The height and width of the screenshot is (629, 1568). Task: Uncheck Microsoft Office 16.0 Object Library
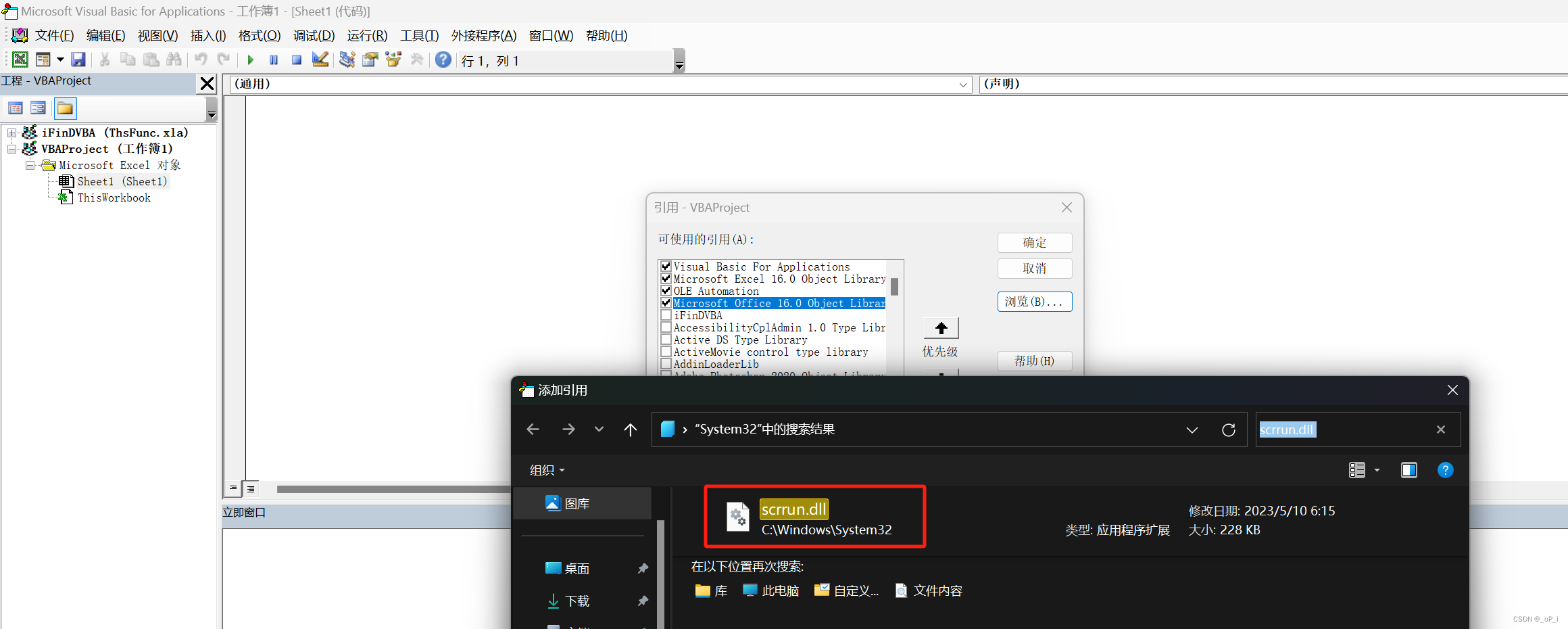pos(666,303)
